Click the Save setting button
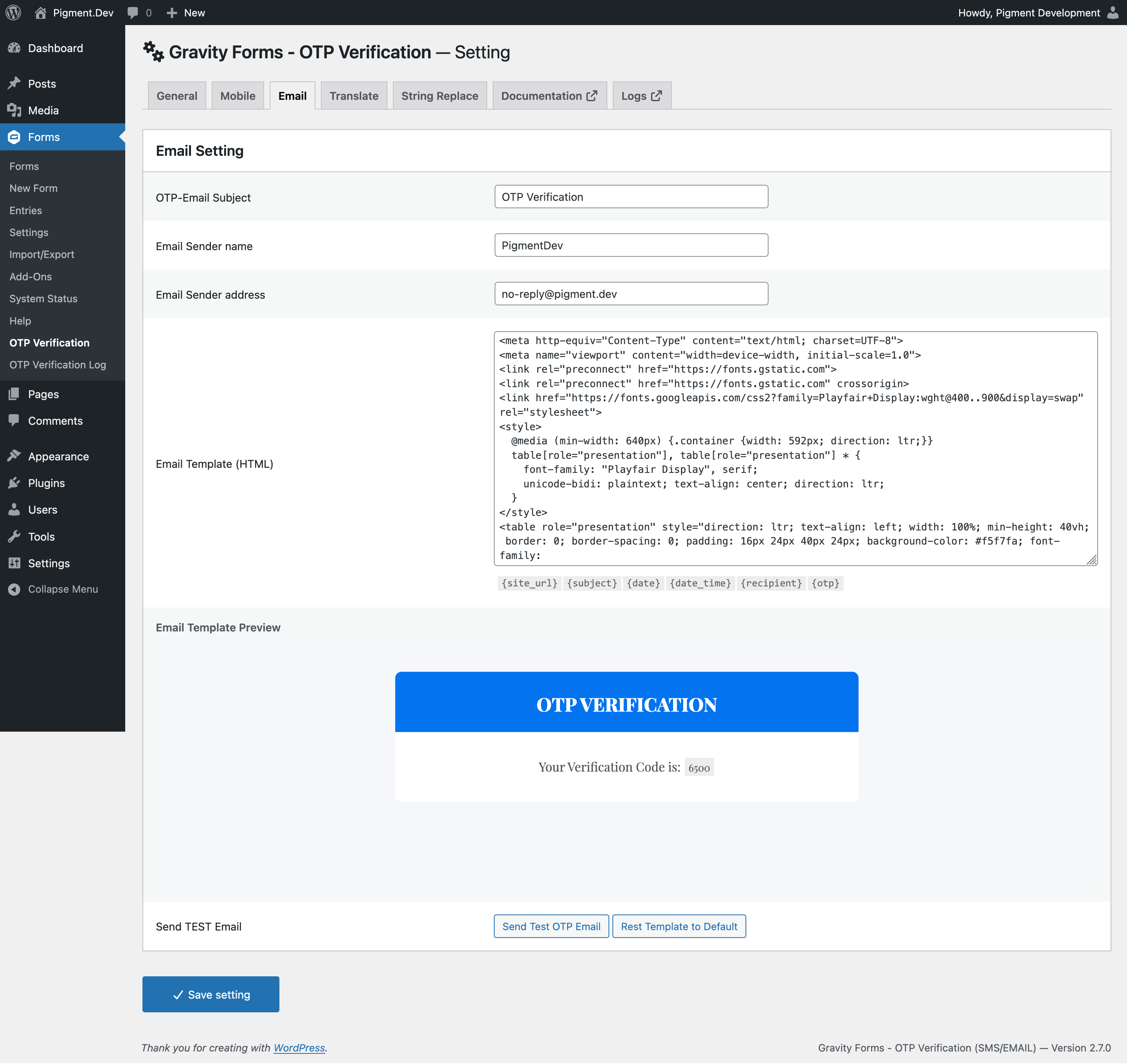 [210, 994]
